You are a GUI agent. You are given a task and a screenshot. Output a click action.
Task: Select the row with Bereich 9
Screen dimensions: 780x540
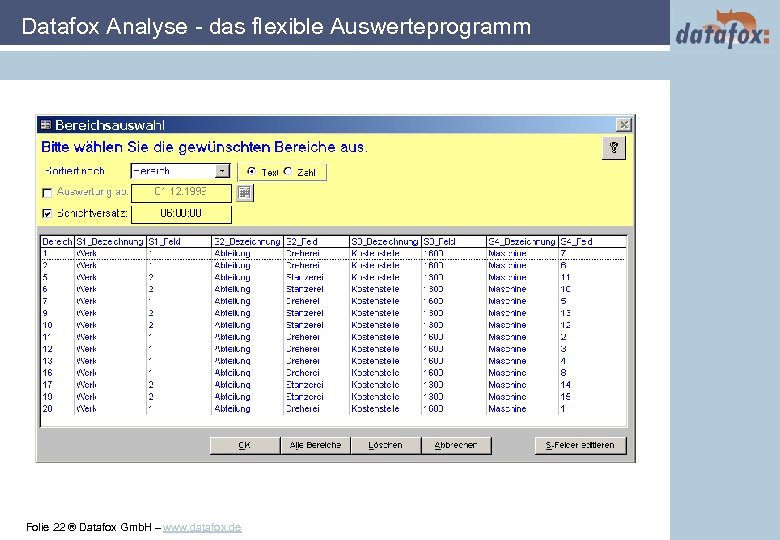click(333, 313)
